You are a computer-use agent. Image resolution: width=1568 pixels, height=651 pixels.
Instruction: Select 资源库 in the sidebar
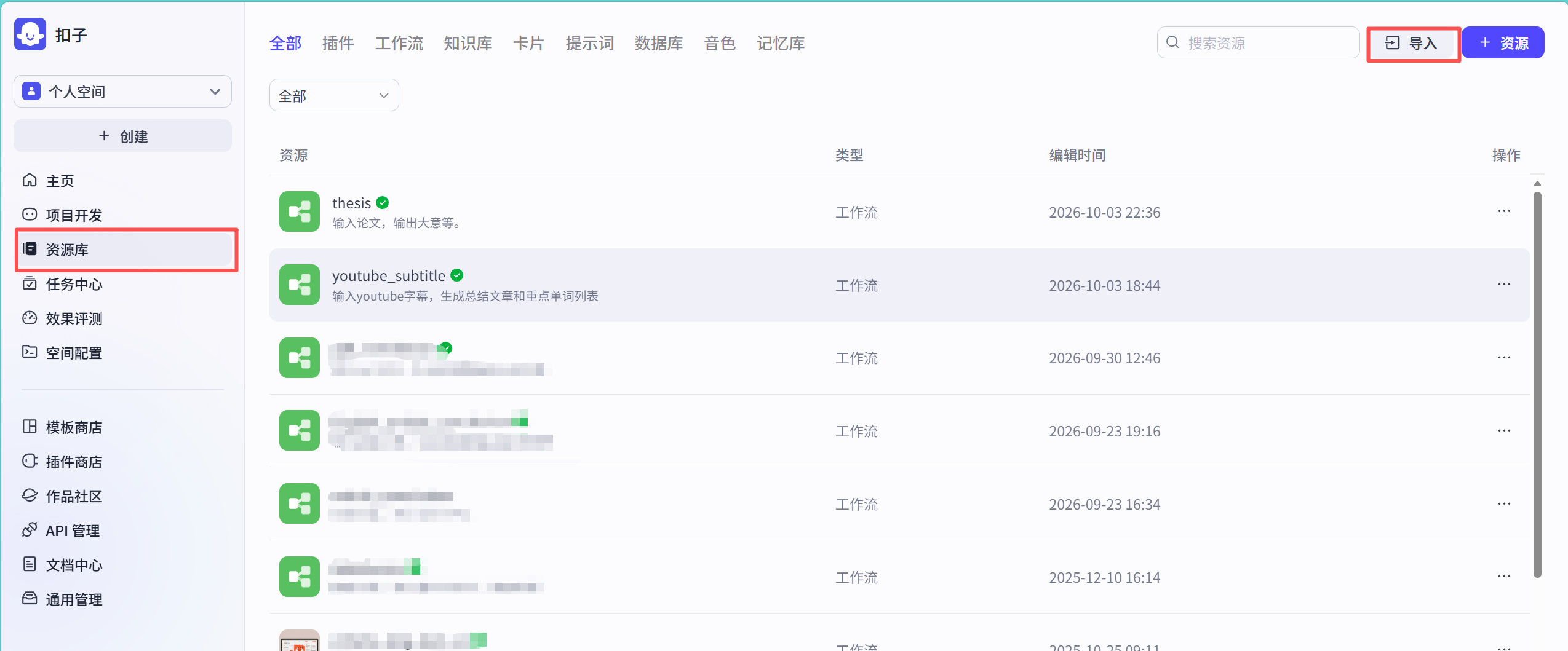tap(123, 250)
